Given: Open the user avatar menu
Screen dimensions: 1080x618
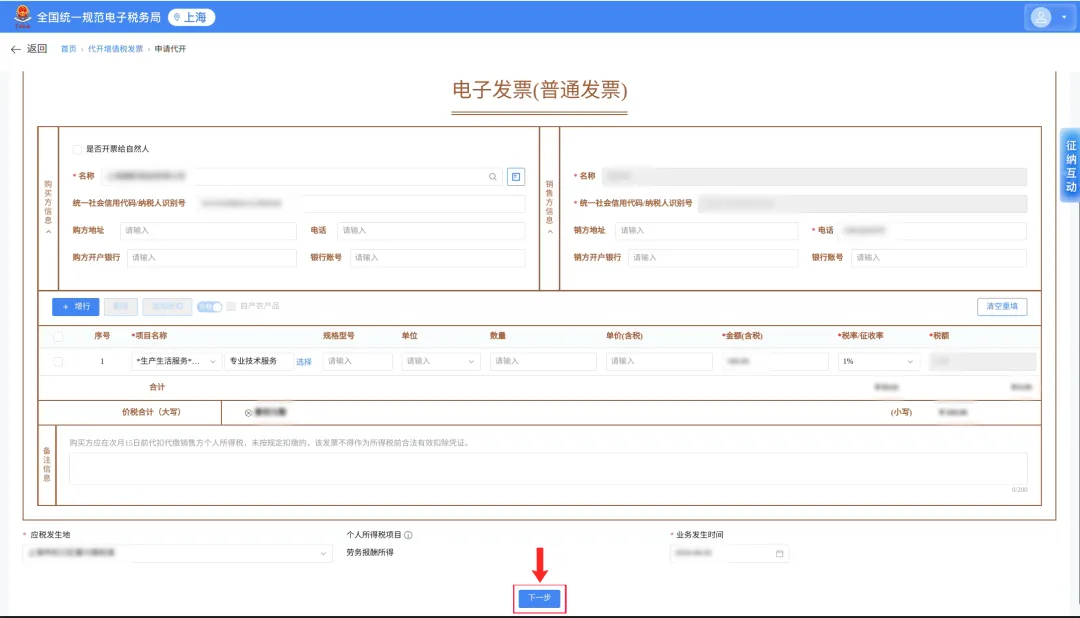Looking at the screenshot, I should [x=1041, y=17].
